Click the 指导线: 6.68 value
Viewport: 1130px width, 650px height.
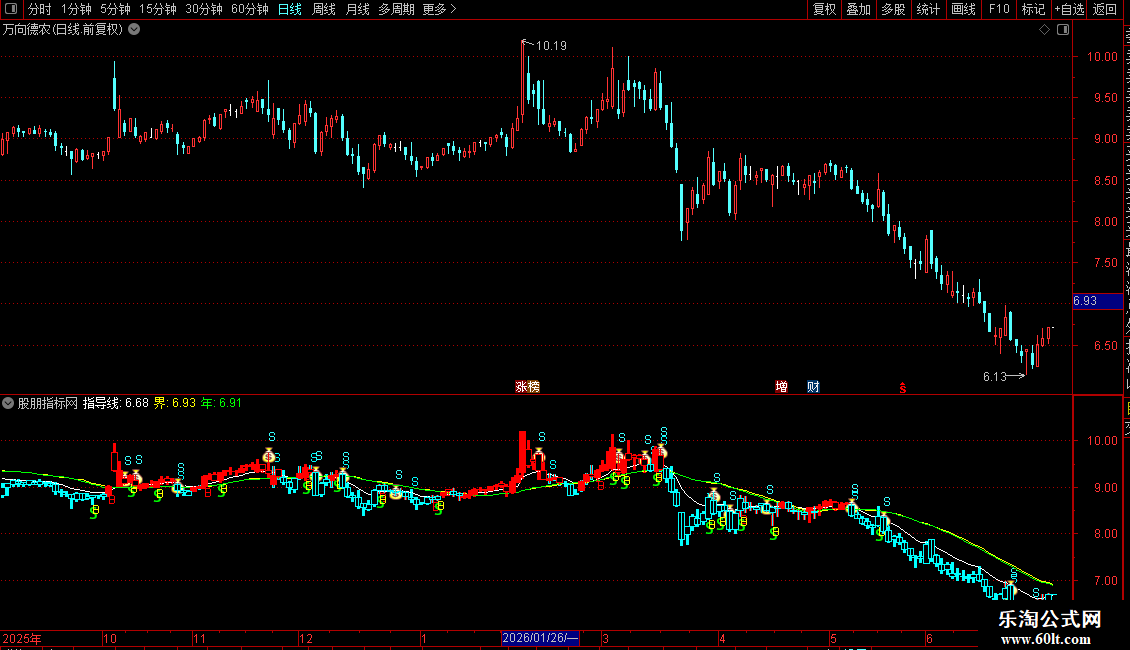pyautogui.click(x=116, y=403)
